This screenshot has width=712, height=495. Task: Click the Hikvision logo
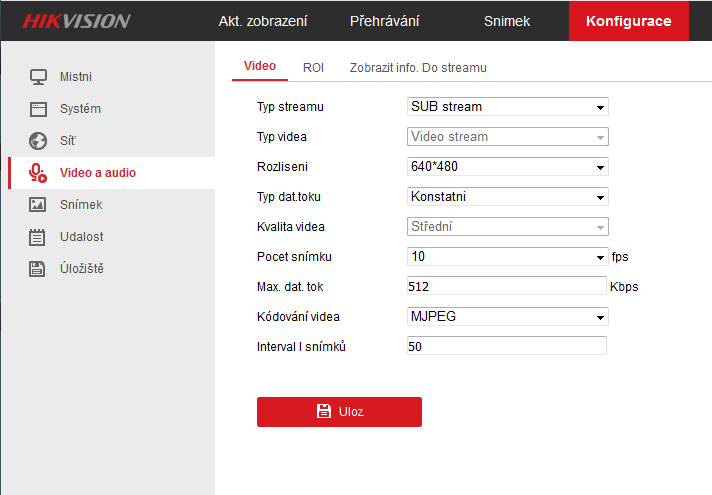click(77, 21)
